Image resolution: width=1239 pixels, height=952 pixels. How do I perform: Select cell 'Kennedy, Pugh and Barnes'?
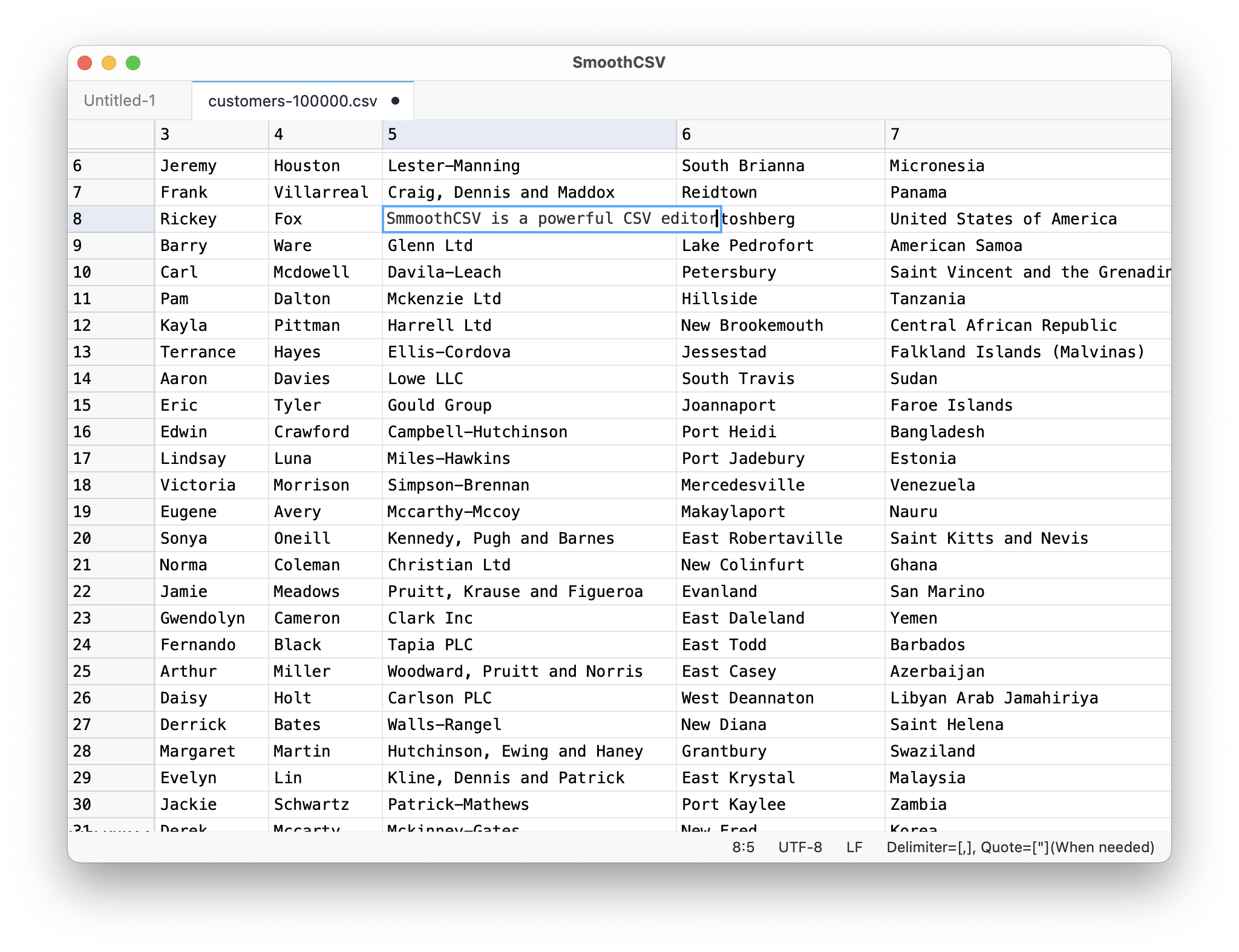(x=529, y=538)
